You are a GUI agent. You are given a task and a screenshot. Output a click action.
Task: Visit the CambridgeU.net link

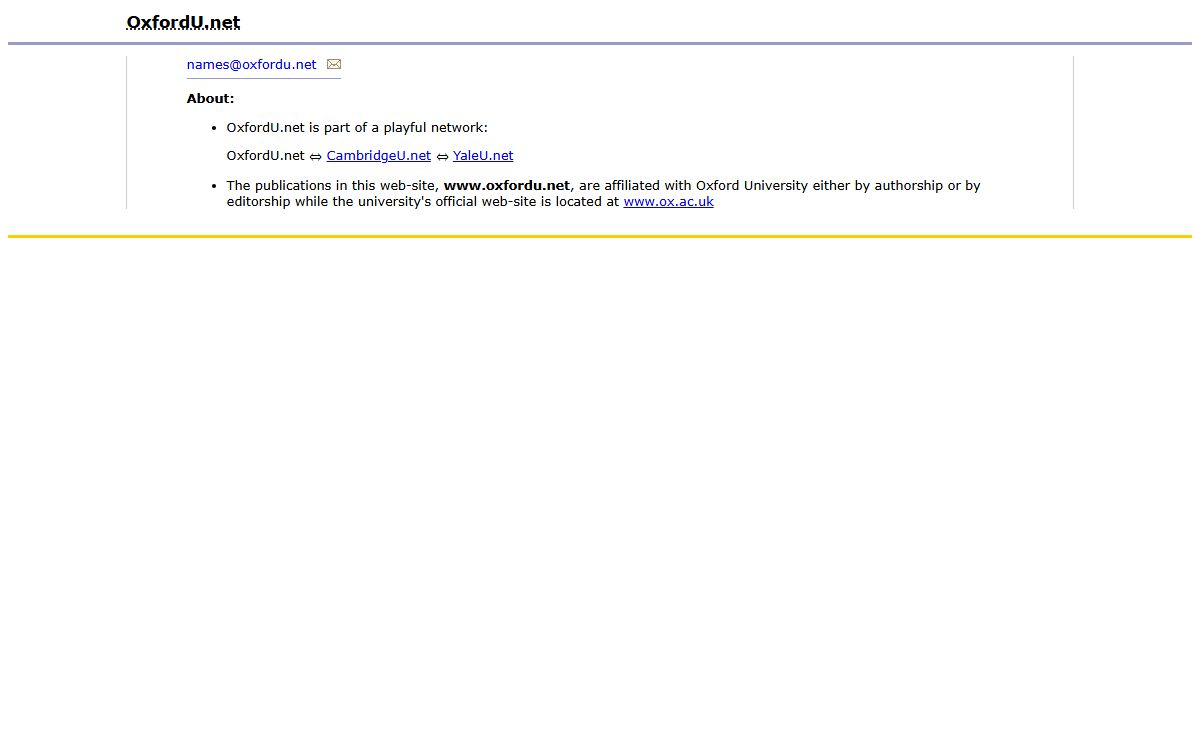point(378,156)
